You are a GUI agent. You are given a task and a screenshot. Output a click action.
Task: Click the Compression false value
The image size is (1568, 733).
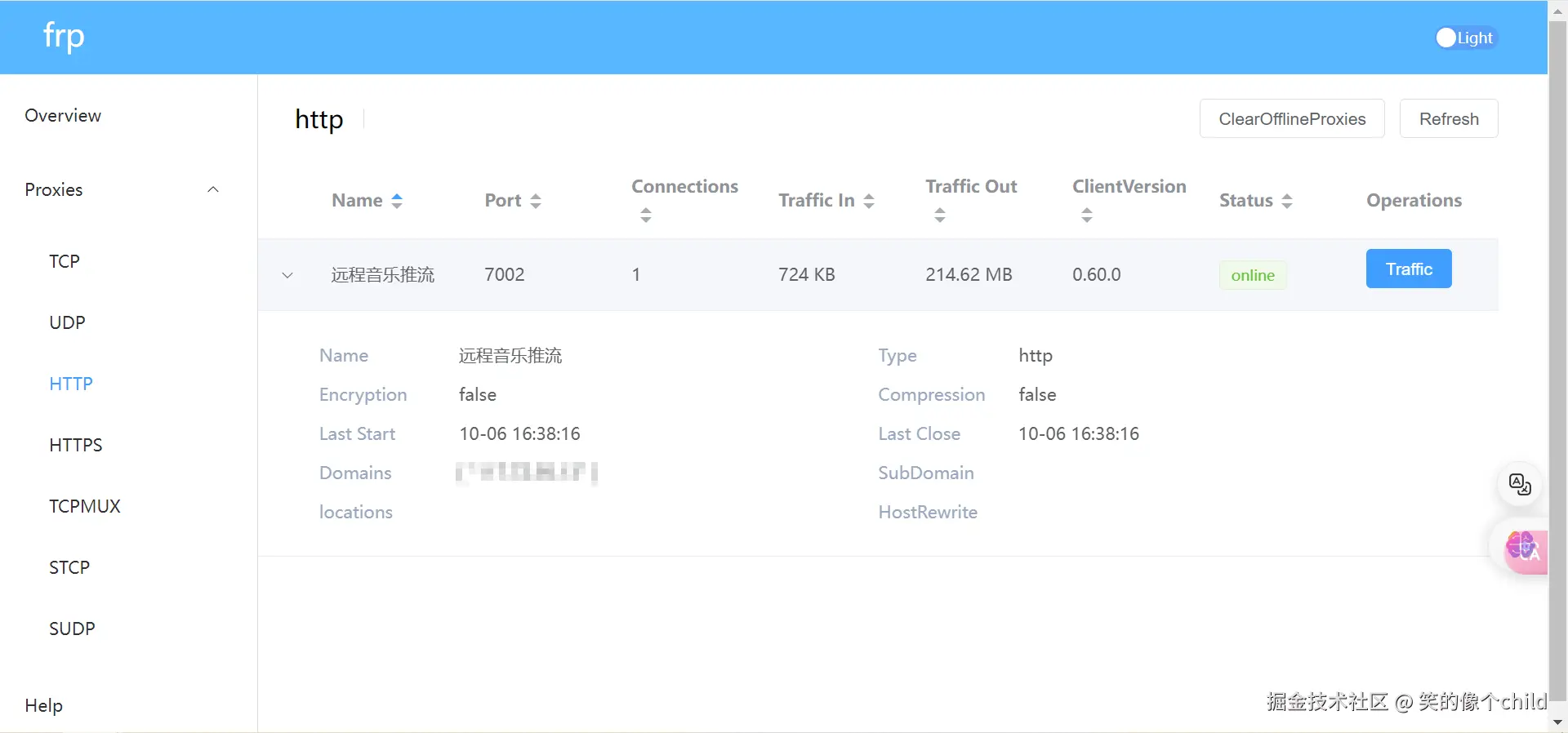coord(1037,394)
